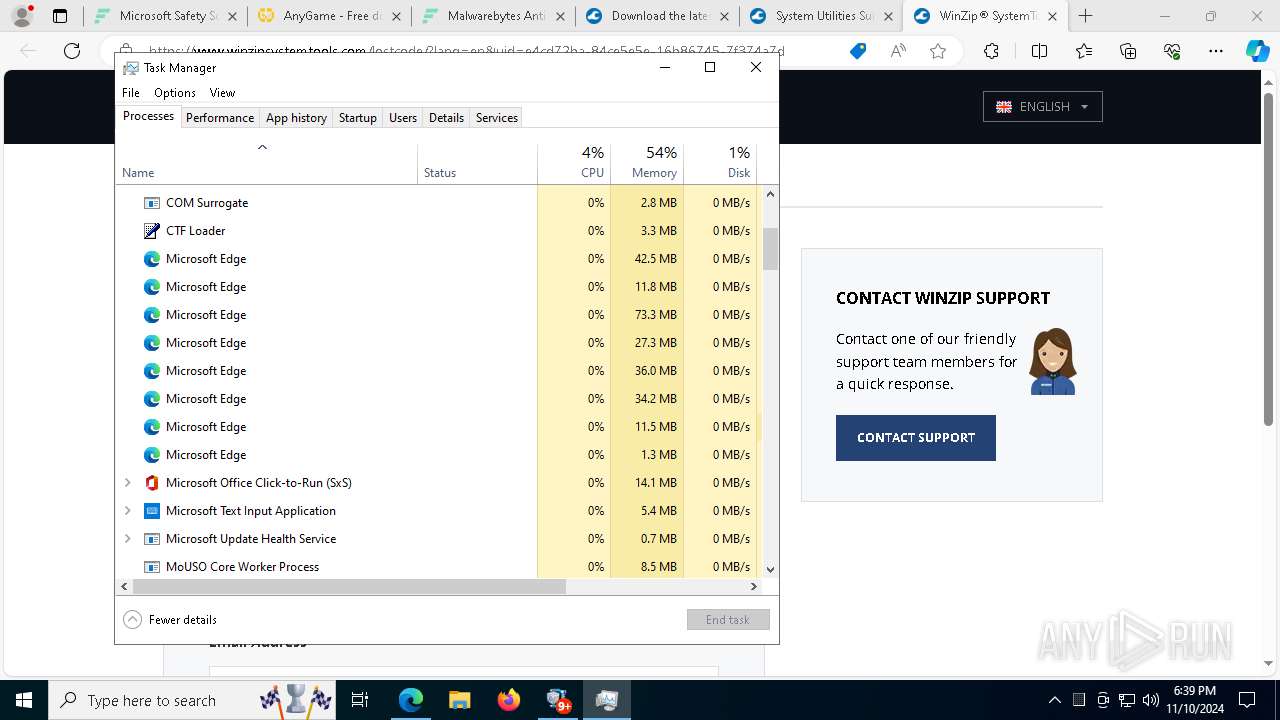
Task: Click the Microsoft Office Click-to-Run icon
Action: coord(152,483)
